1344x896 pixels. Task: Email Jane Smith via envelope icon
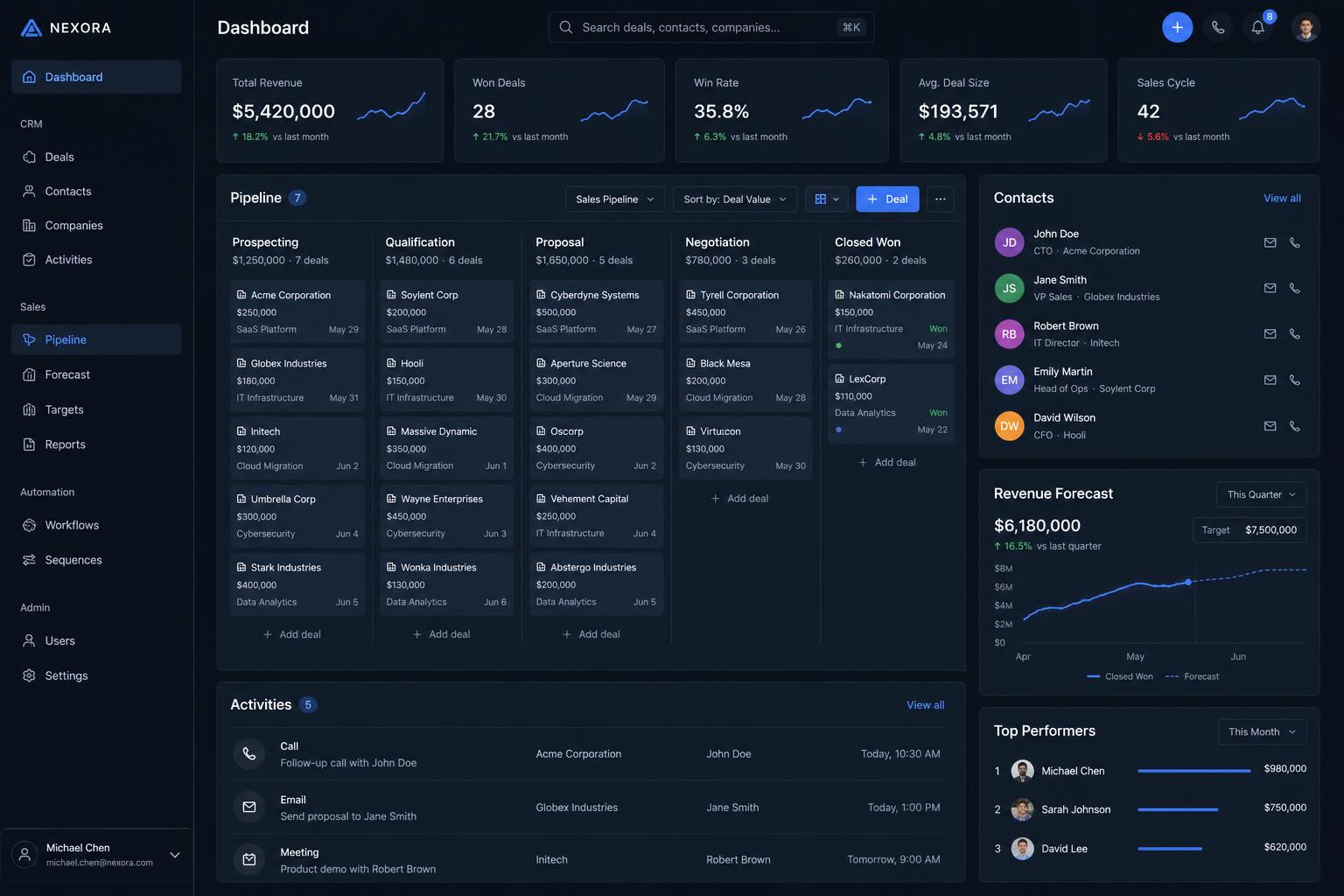pyautogui.click(x=1270, y=288)
